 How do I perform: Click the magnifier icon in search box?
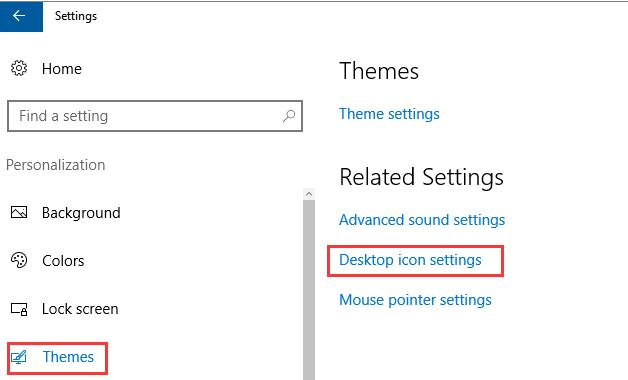click(x=289, y=116)
